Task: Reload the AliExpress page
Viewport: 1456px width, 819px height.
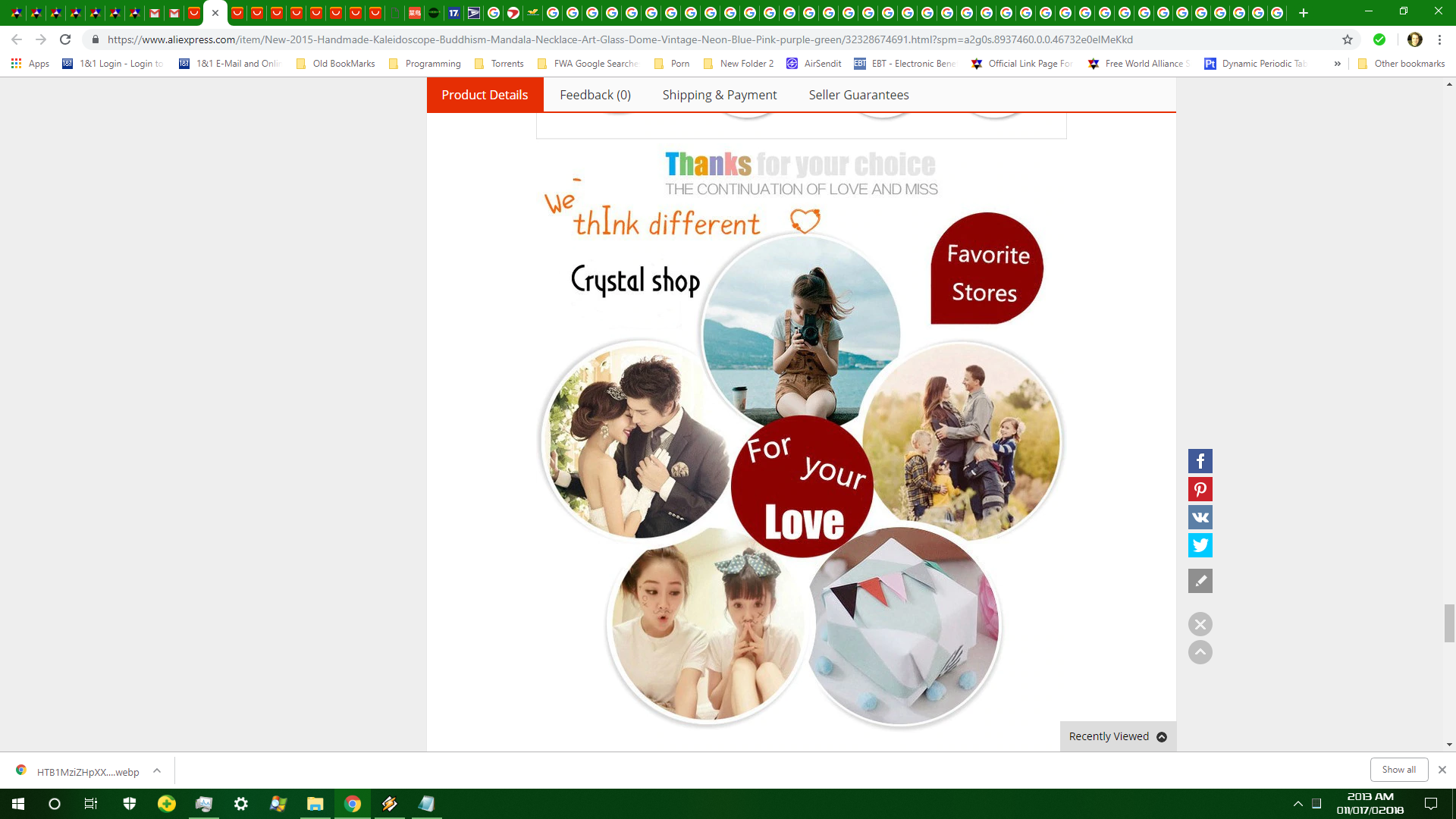Action: tap(65, 39)
